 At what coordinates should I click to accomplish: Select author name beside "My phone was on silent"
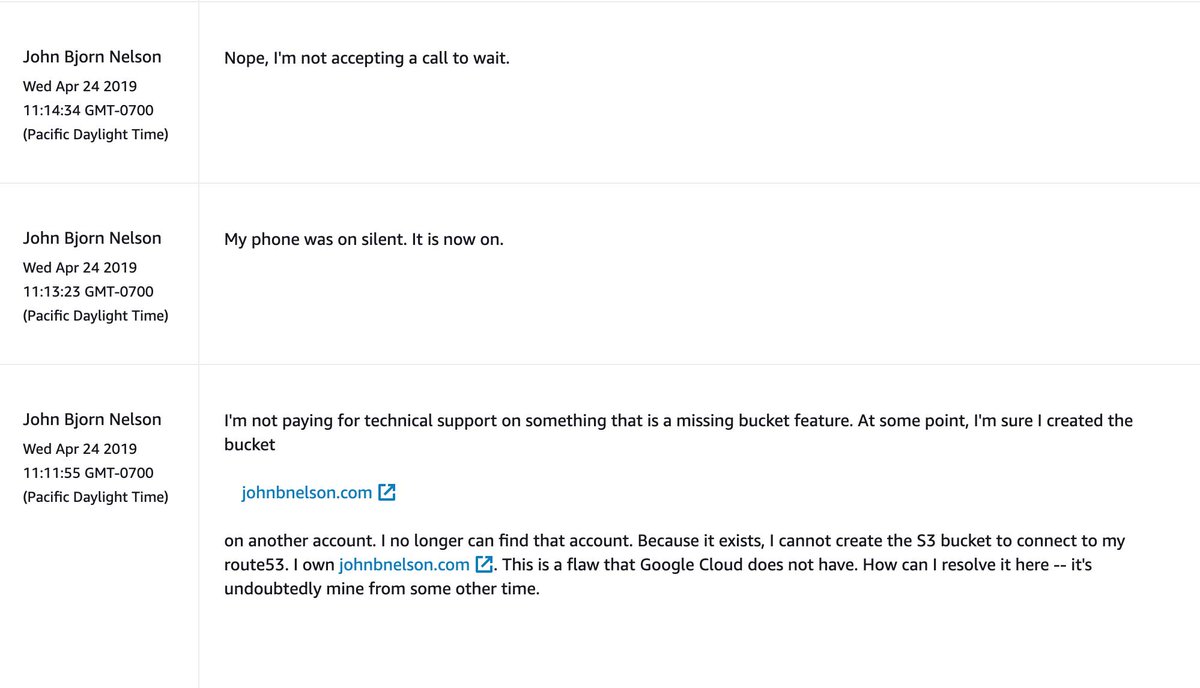(92, 238)
